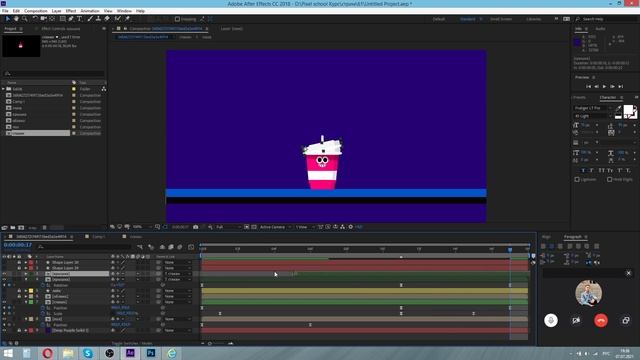Open Opera browser from taskbar
The height and width of the screenshot is (360, 640).
(x=47, y=353)
